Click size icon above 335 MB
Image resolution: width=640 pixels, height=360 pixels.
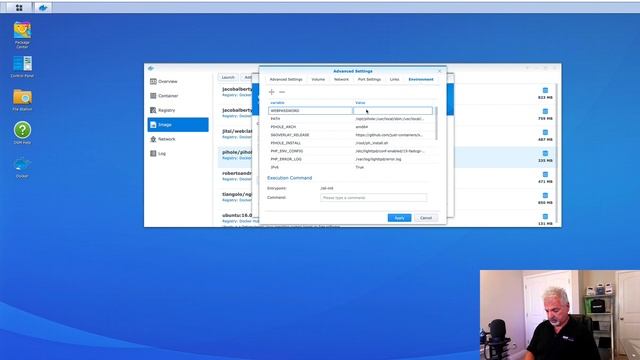545,153
